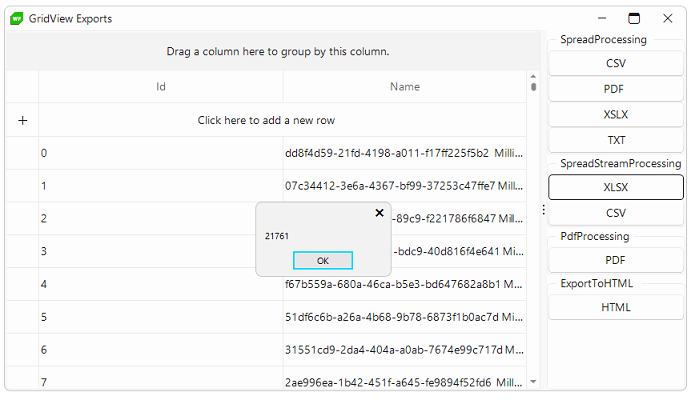Click the HTML export button
Viewport: 699px width, 408px height.
[616, 307]
